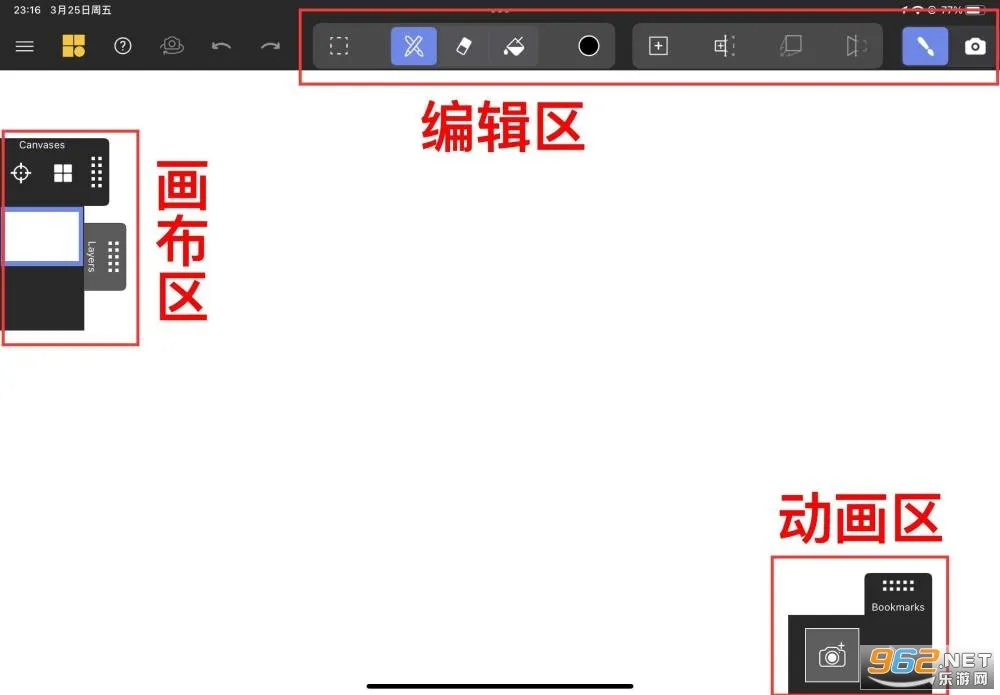Switch to the eraser tool
This screenshot has height=695, width=1000.
pos(463,46)
